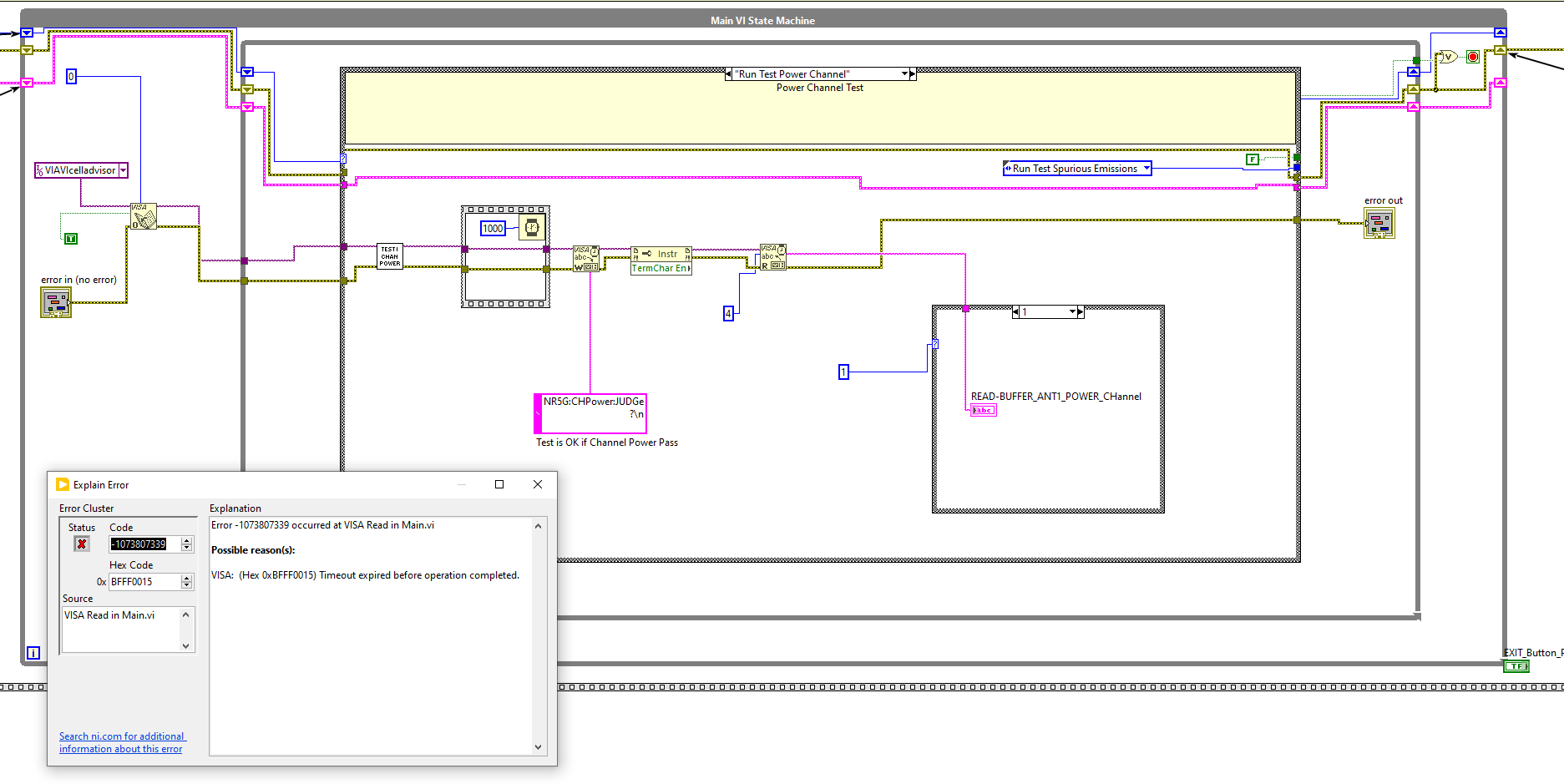Select inner loop's left pink shift register
The image size is (1564, 784).
(247, 107)
